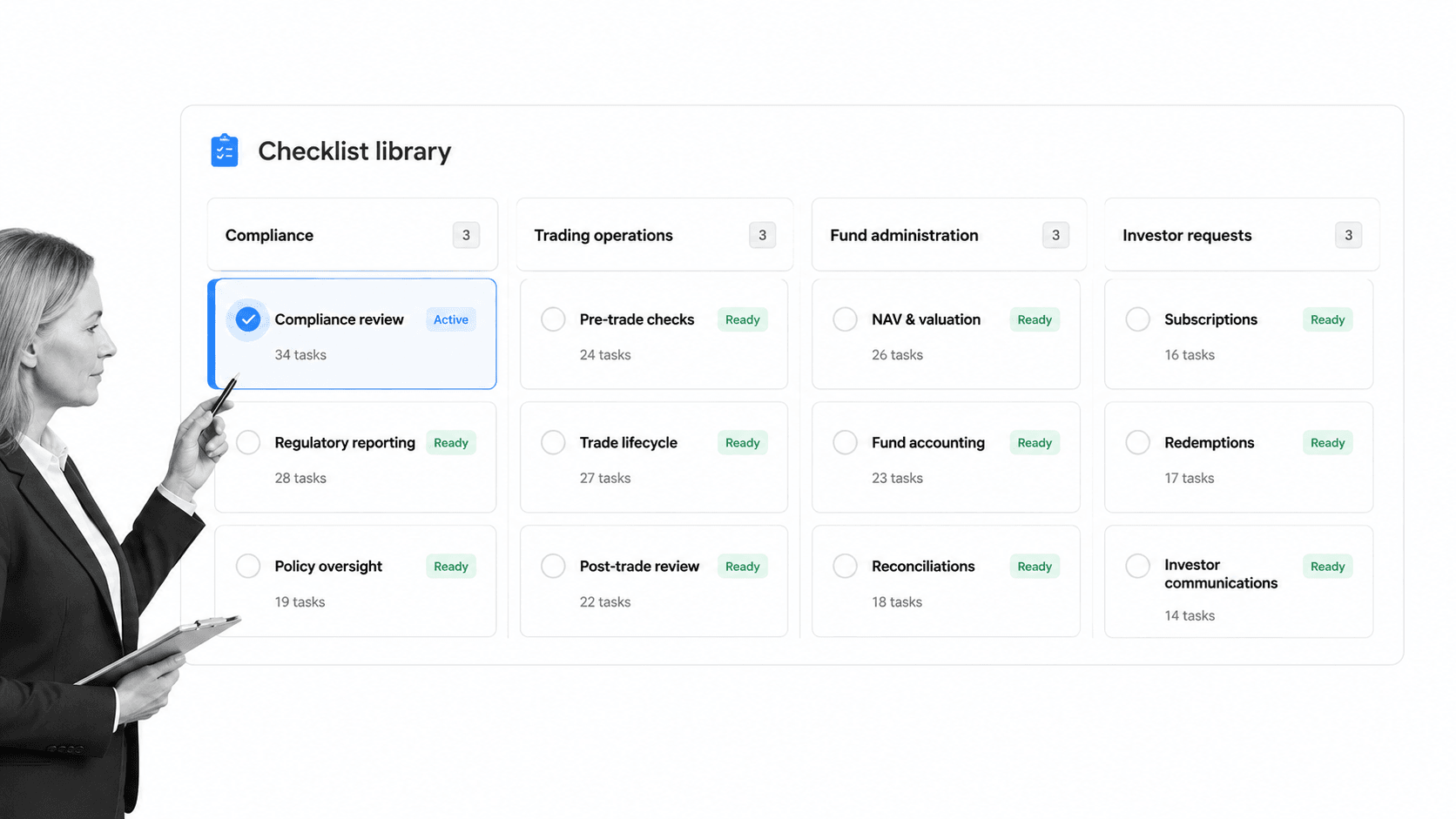Click the Checklist library heading

click(x=354, y=151)
